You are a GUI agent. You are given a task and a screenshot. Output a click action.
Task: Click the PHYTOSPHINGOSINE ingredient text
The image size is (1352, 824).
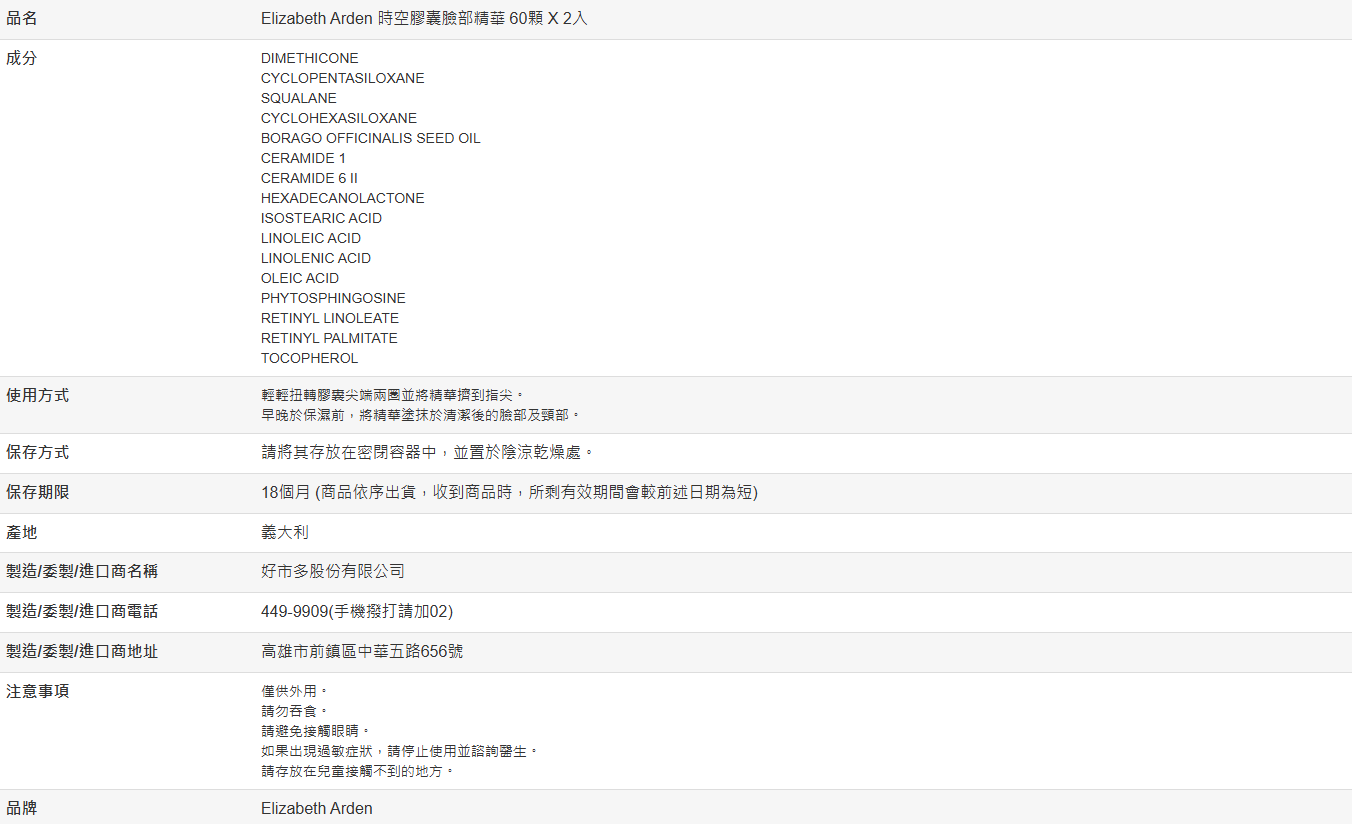(333, 298)
